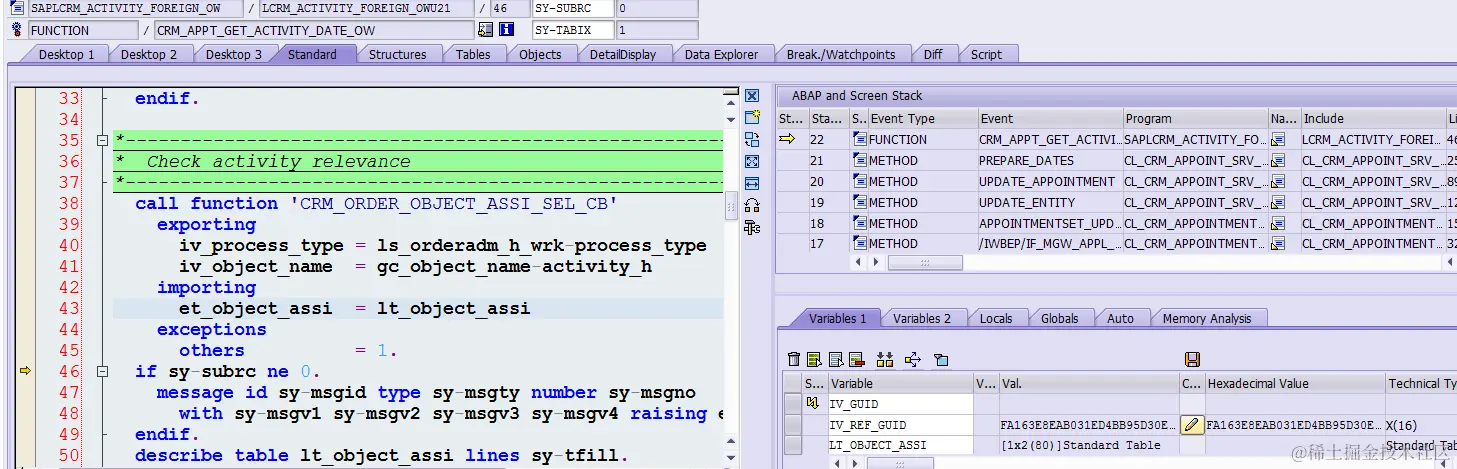
Task: Click the navigation icon in the UPDATE_APPOINTMENT row
Action: click(1278, 181)
